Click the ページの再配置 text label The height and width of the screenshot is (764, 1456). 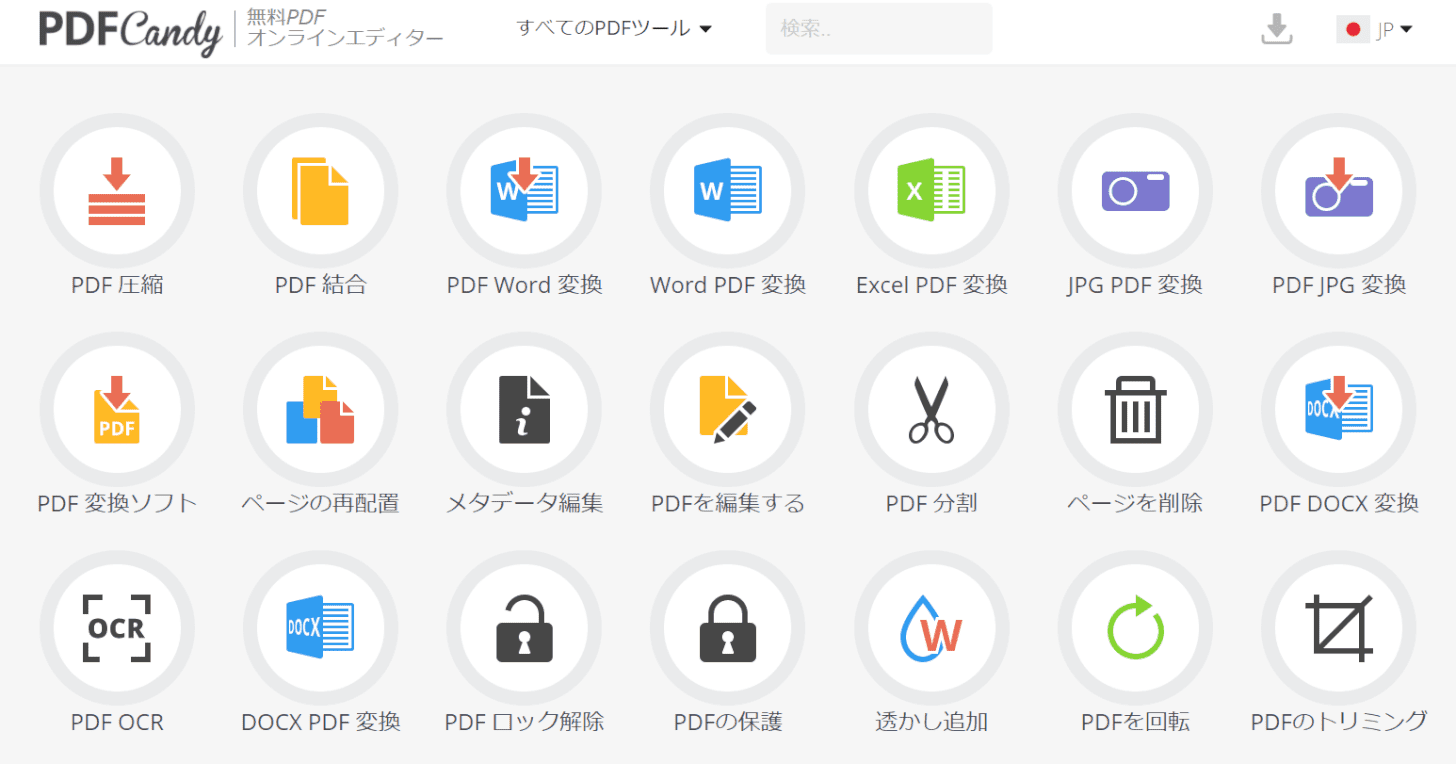click(x=320, y=503)
